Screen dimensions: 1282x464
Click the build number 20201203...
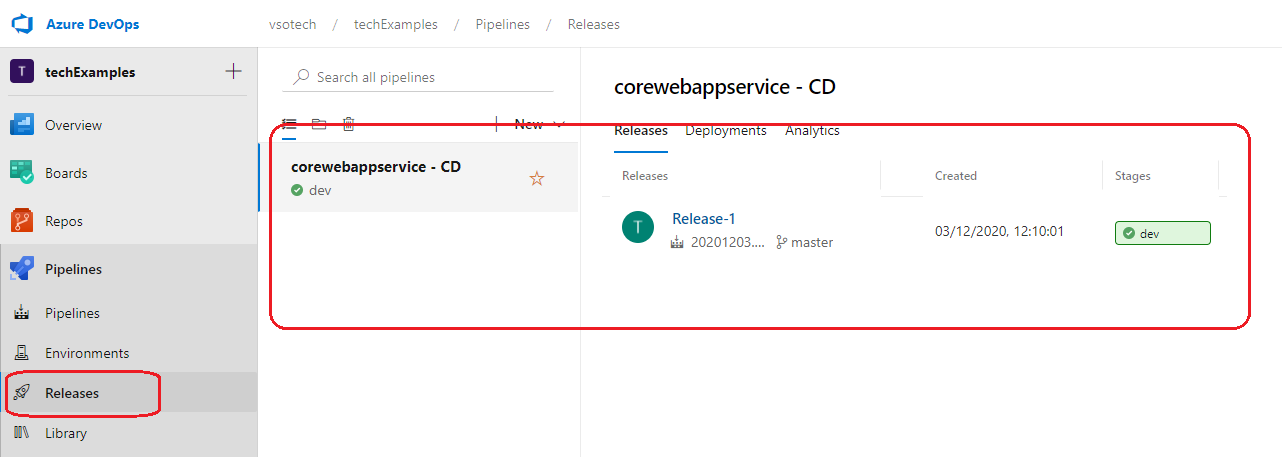tap(729, 242)
